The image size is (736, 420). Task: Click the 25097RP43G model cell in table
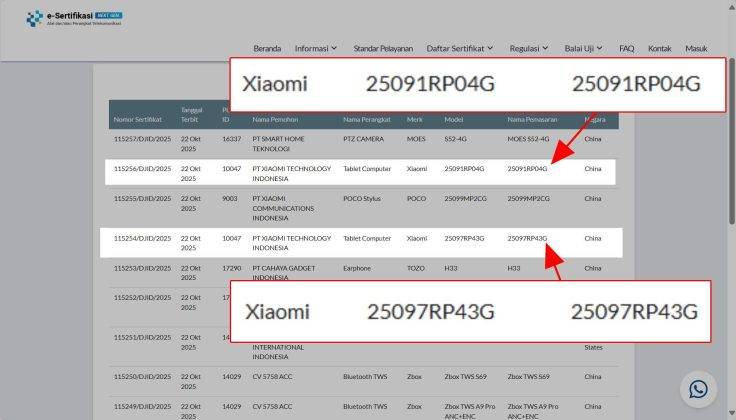[464, 238]
